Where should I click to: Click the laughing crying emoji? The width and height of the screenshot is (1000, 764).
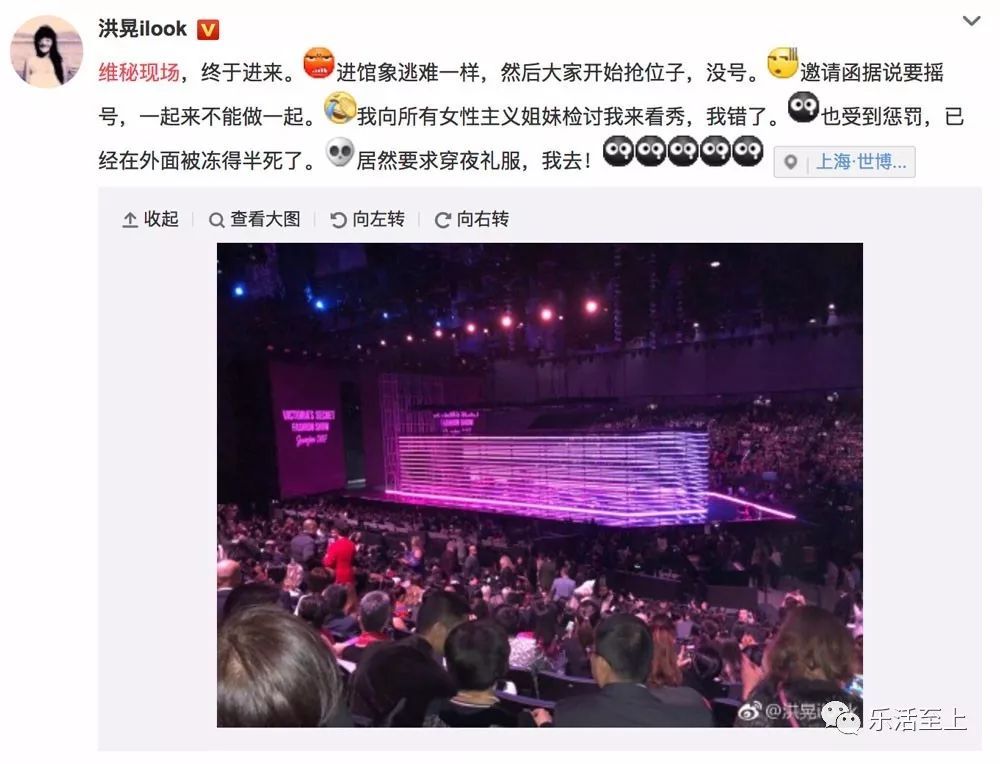(x=340, y=108)
